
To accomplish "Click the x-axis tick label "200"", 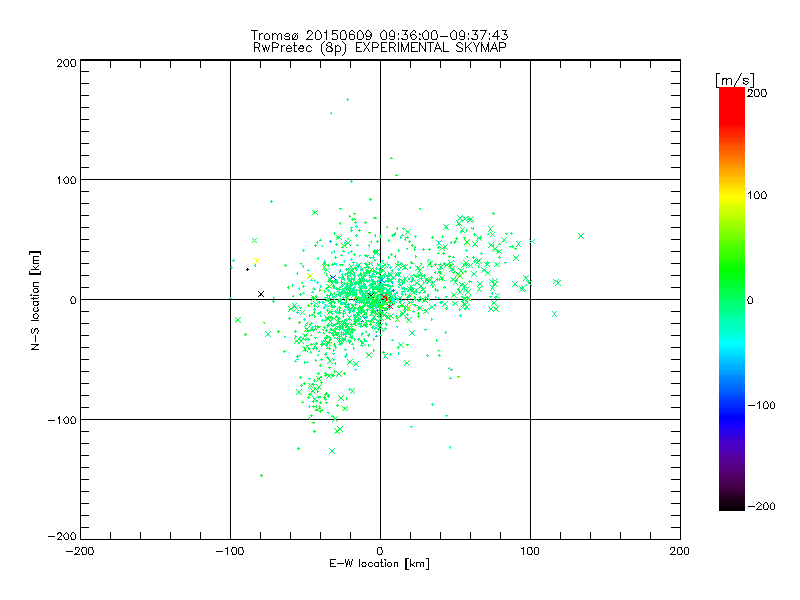I will [680, 551].
